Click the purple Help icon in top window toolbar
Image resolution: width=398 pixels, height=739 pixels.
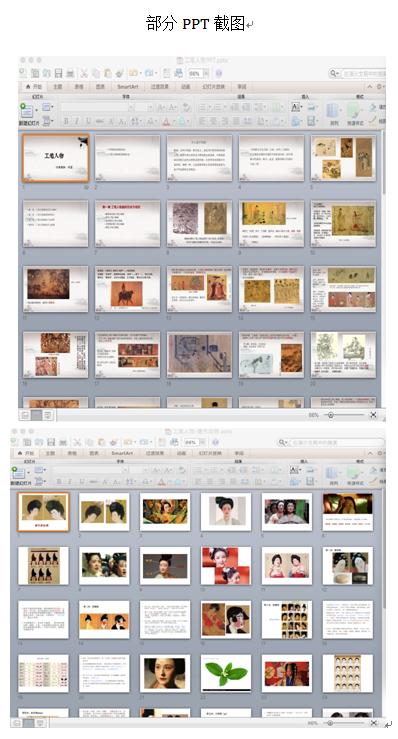point(218,73)
